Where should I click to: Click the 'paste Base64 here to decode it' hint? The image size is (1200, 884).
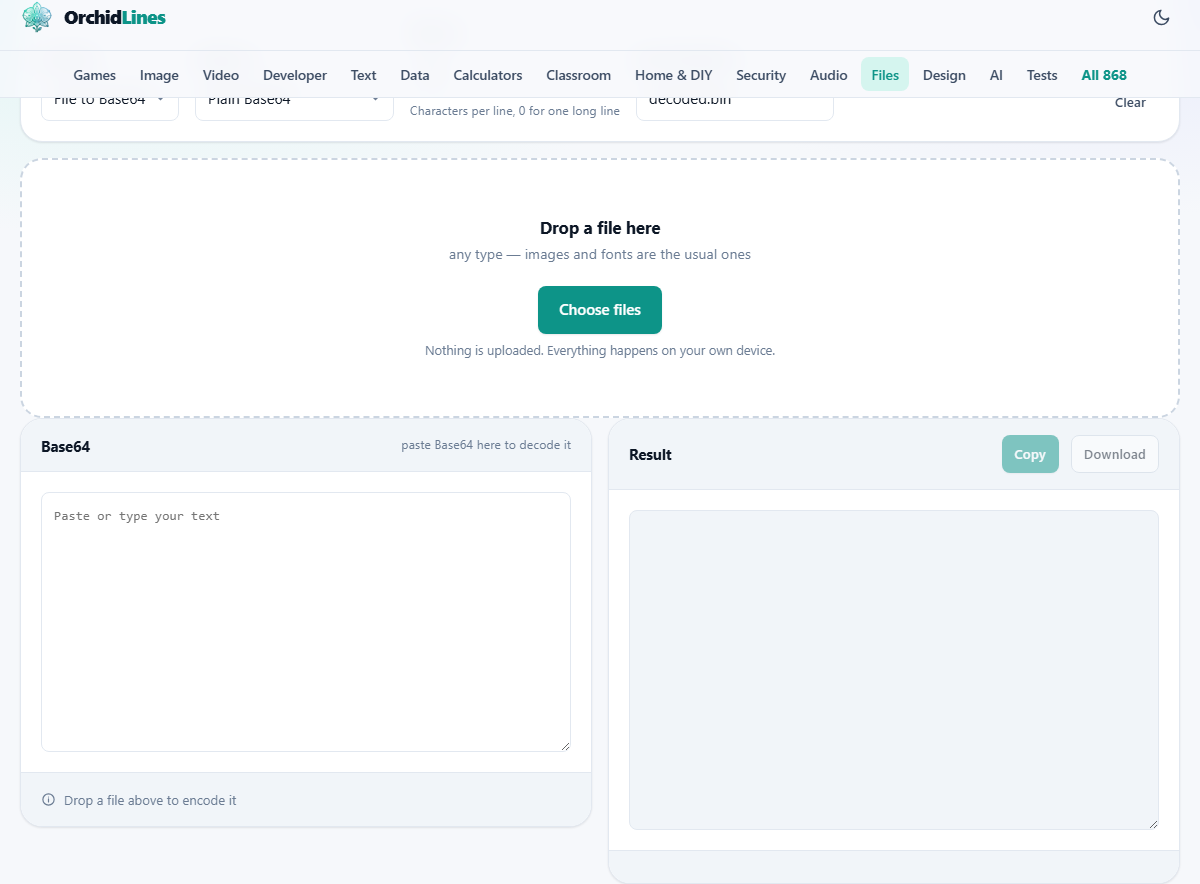(486, 445)
